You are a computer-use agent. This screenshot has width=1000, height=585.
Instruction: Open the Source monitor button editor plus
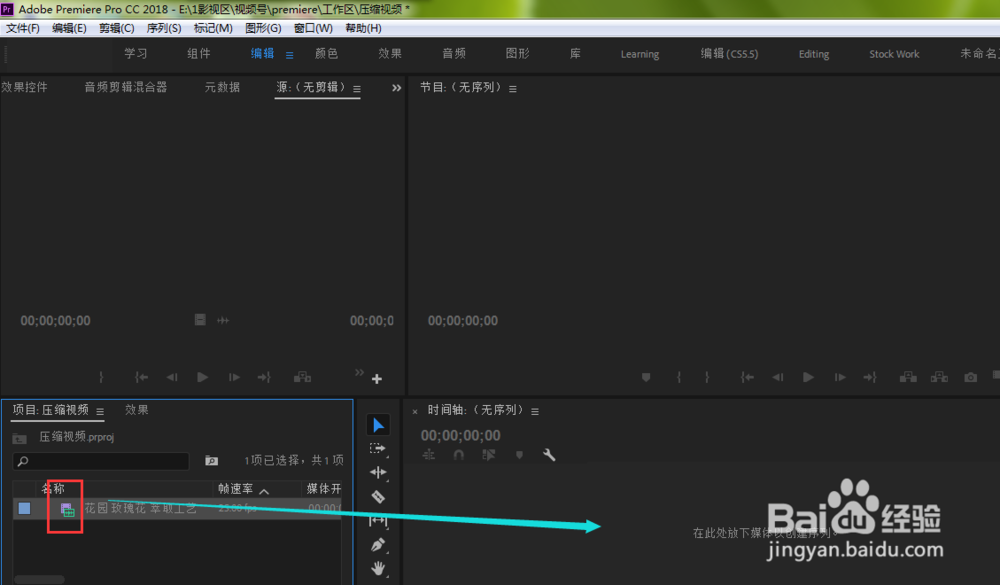coord(377,379)
